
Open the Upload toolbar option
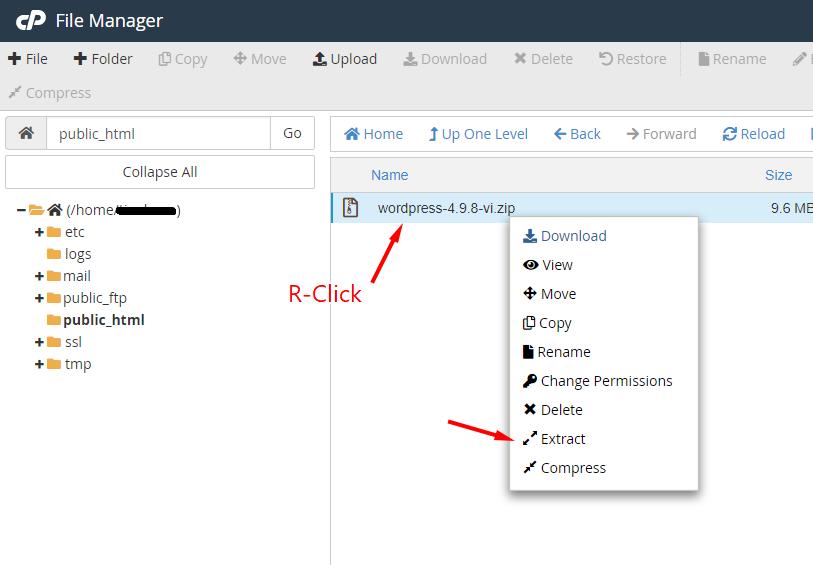344,59
